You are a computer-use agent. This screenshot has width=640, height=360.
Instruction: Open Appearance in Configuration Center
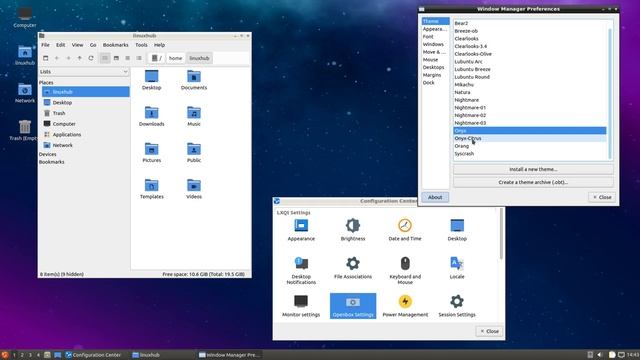(x=301, y=230)
